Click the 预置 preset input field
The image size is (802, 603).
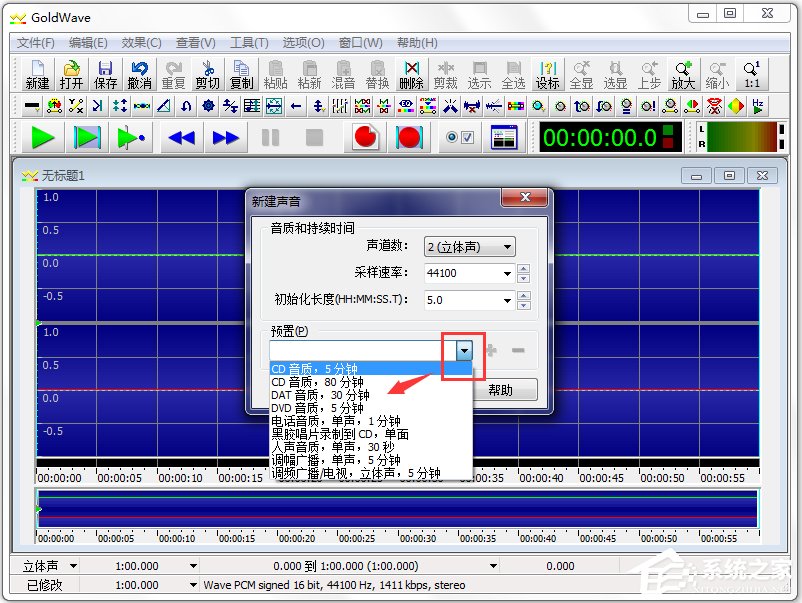tap(363, 351)
